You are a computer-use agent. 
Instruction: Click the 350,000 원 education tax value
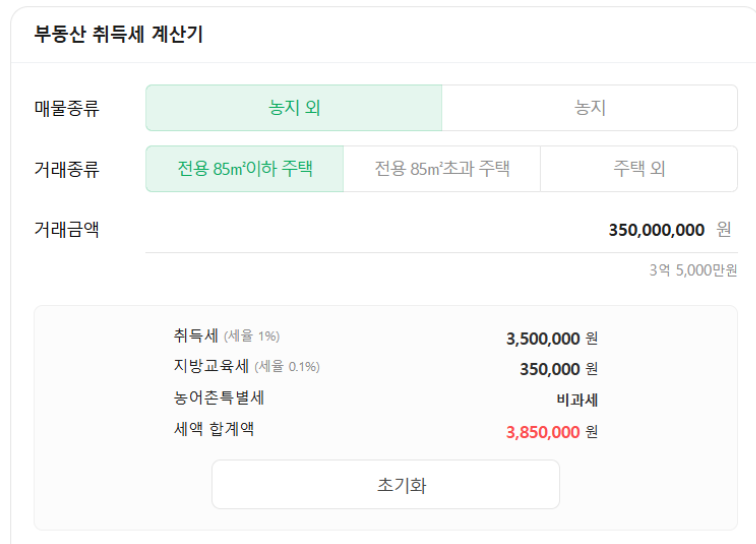pyautogui.click(x=558, y=369)
